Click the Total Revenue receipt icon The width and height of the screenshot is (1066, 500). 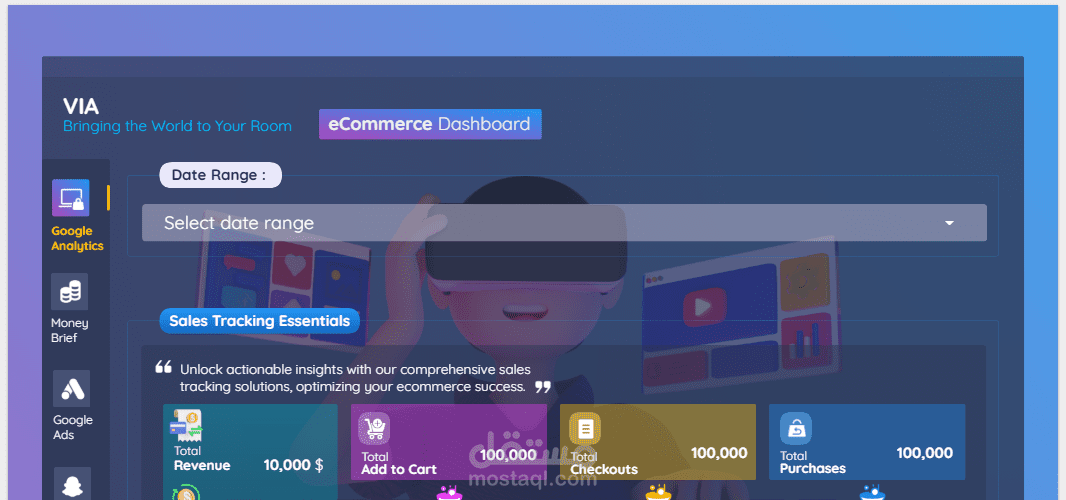pyautogui.click(x=186, y=425)
